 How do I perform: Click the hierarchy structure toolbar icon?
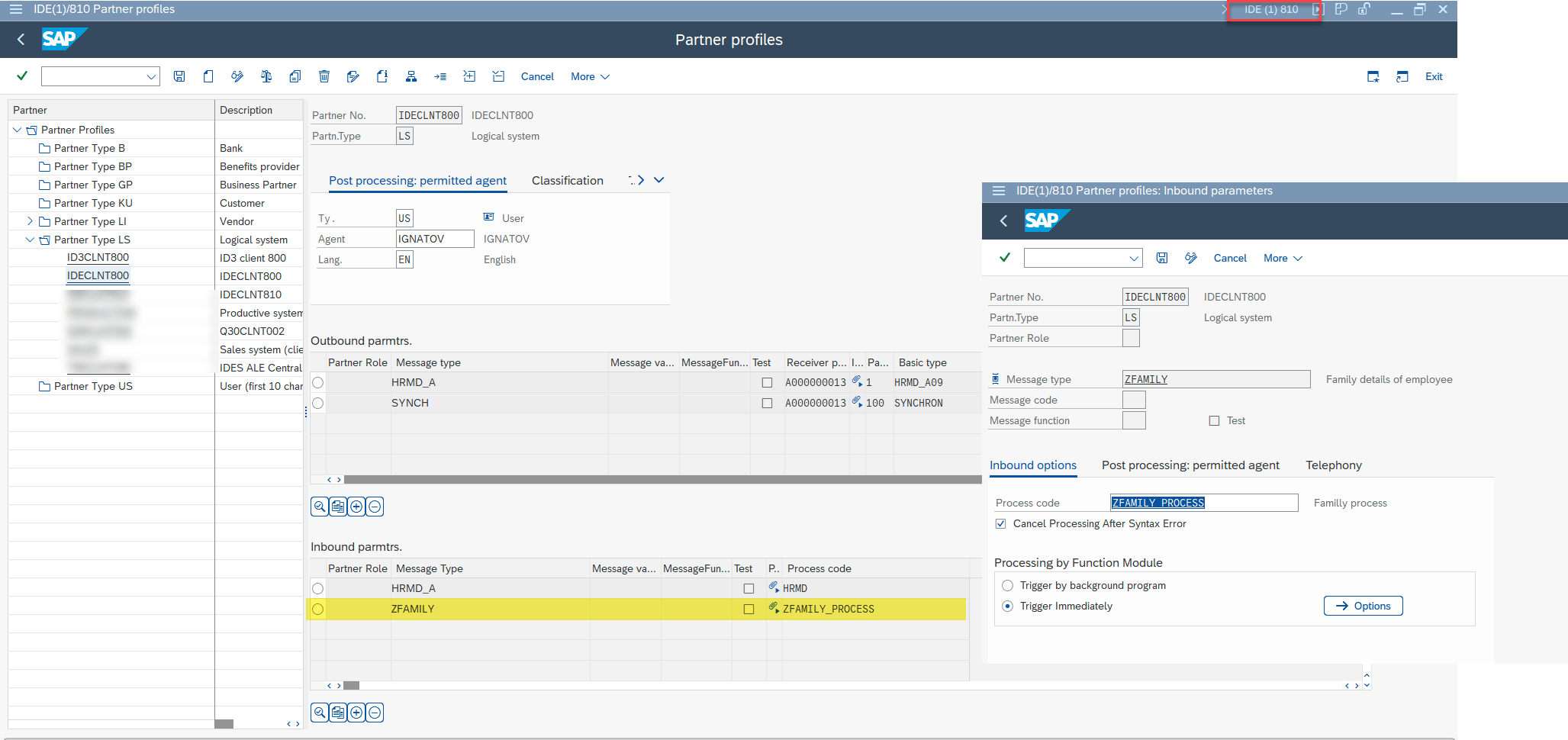[x=411, y=76]
